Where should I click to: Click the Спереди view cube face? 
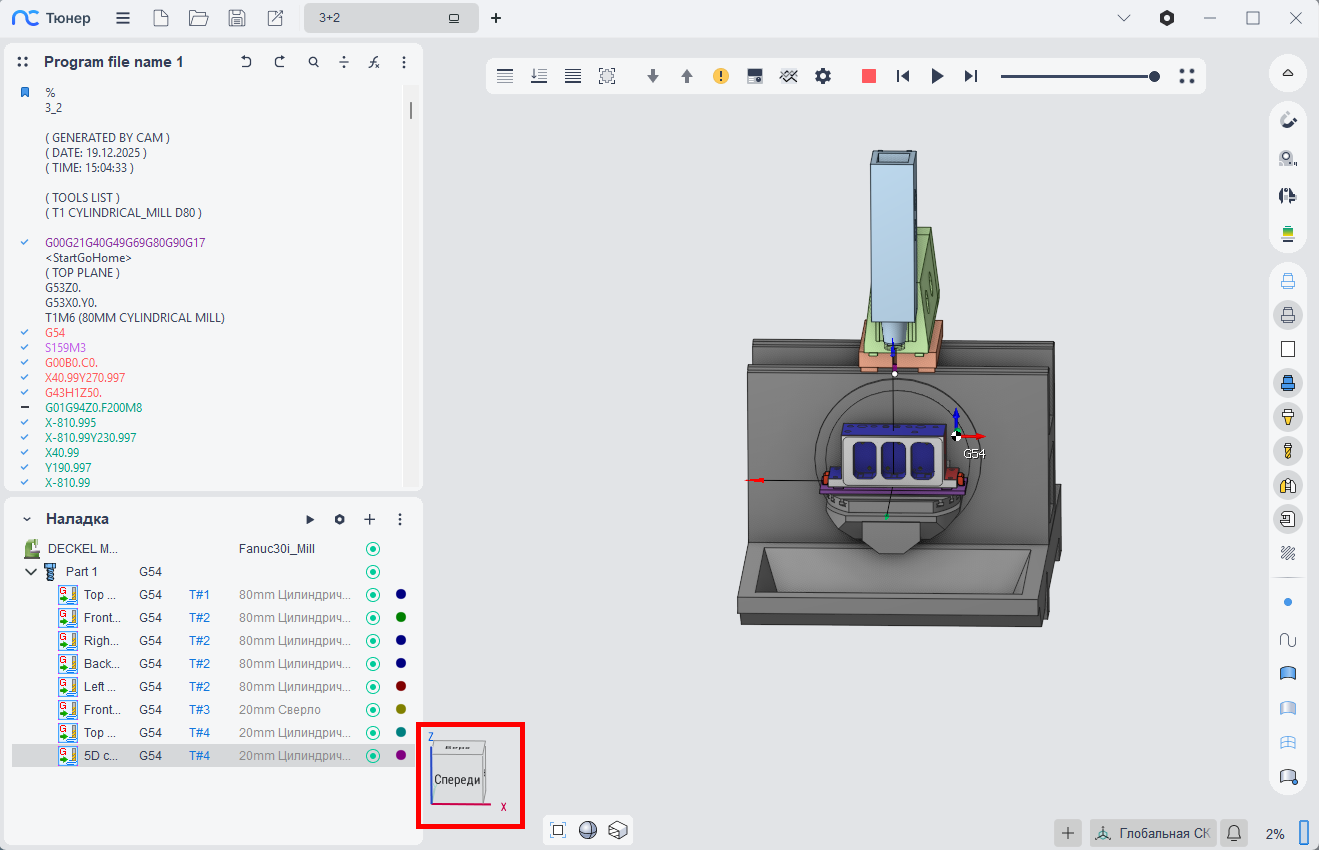tap(457, 780)
